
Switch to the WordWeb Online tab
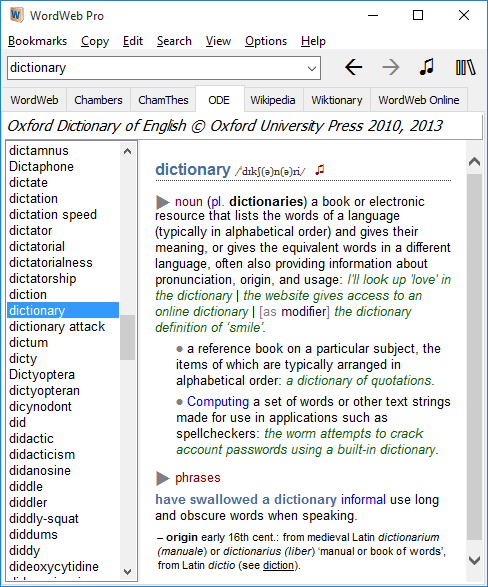tap(419, 100)
